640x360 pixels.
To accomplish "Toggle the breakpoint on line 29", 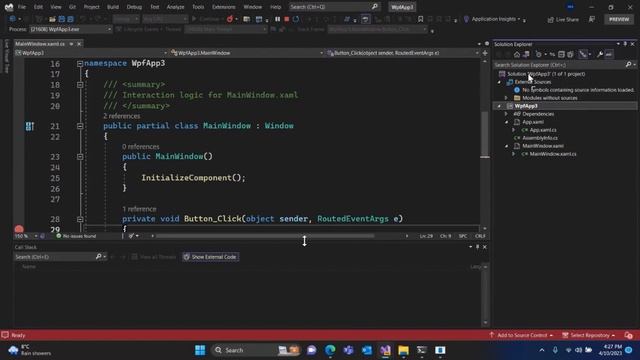I will [19, 229].
